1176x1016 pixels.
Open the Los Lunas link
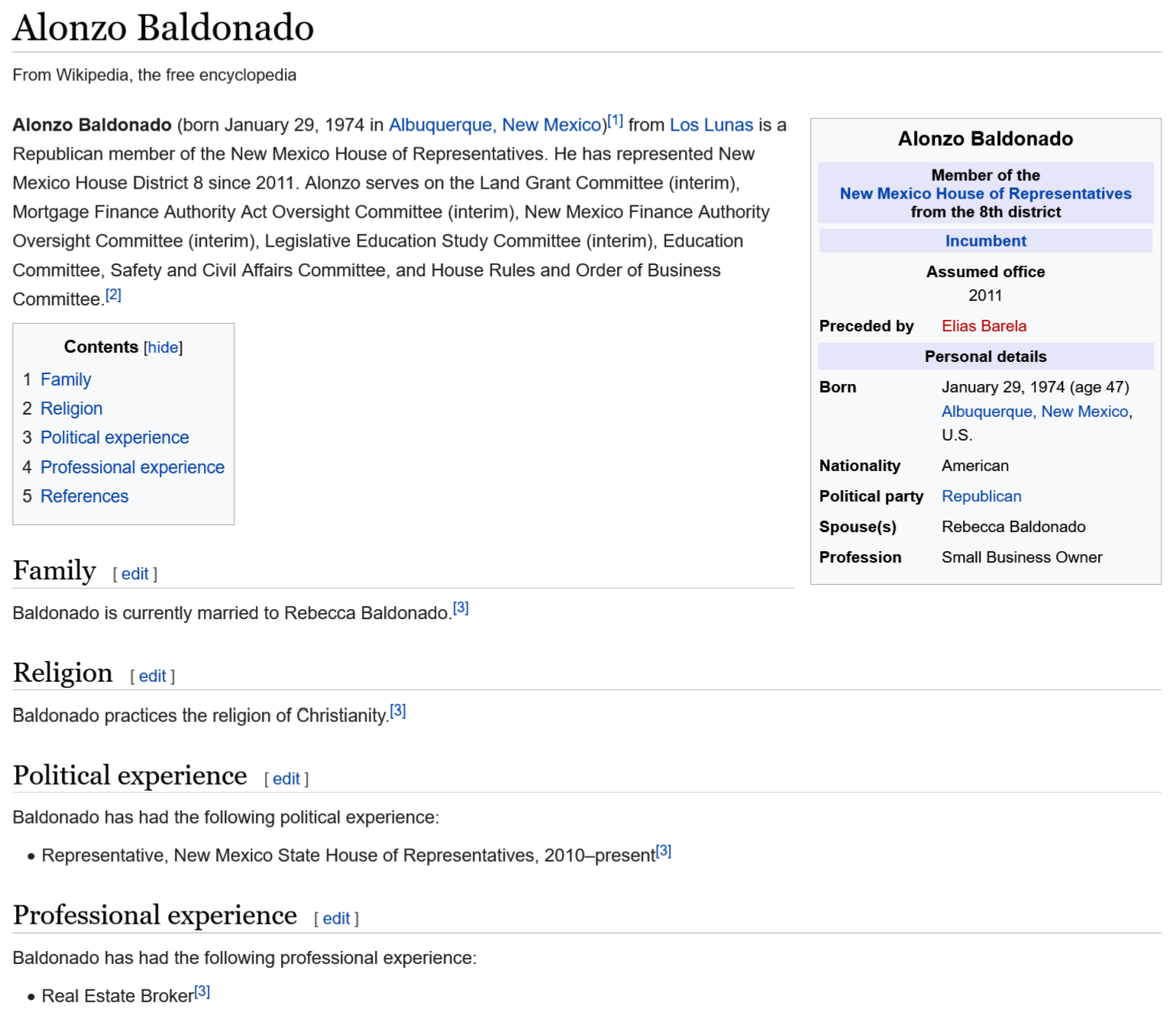712,125
